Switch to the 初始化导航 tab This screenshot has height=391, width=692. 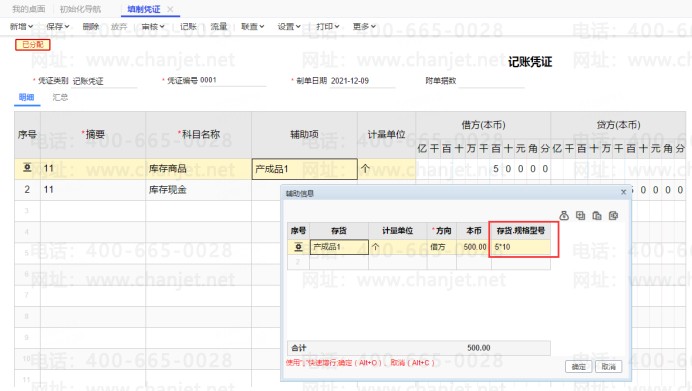point(80,9)
